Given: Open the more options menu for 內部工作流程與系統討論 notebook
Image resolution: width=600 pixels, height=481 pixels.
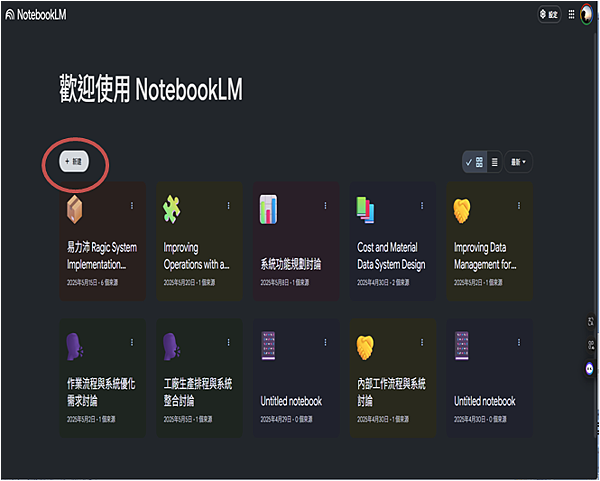Looking at the screenshot, I should (422, 342).
